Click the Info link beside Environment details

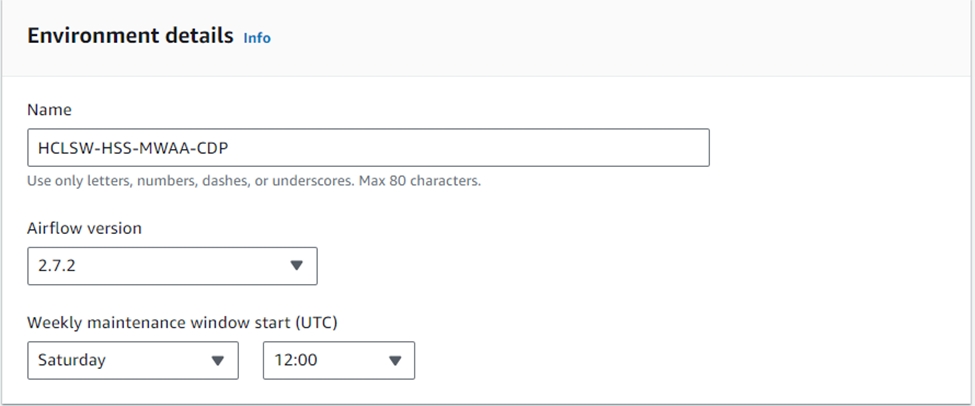pos(257,38)
